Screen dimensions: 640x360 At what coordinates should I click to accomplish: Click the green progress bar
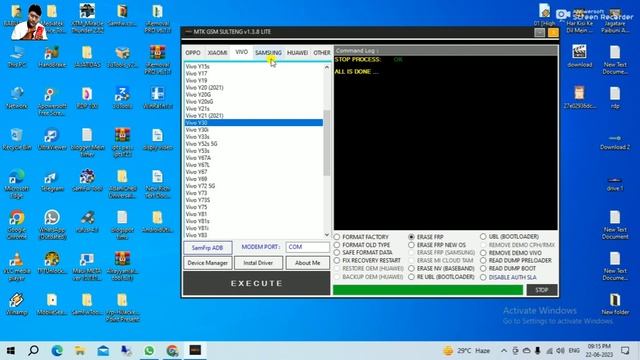428,290
